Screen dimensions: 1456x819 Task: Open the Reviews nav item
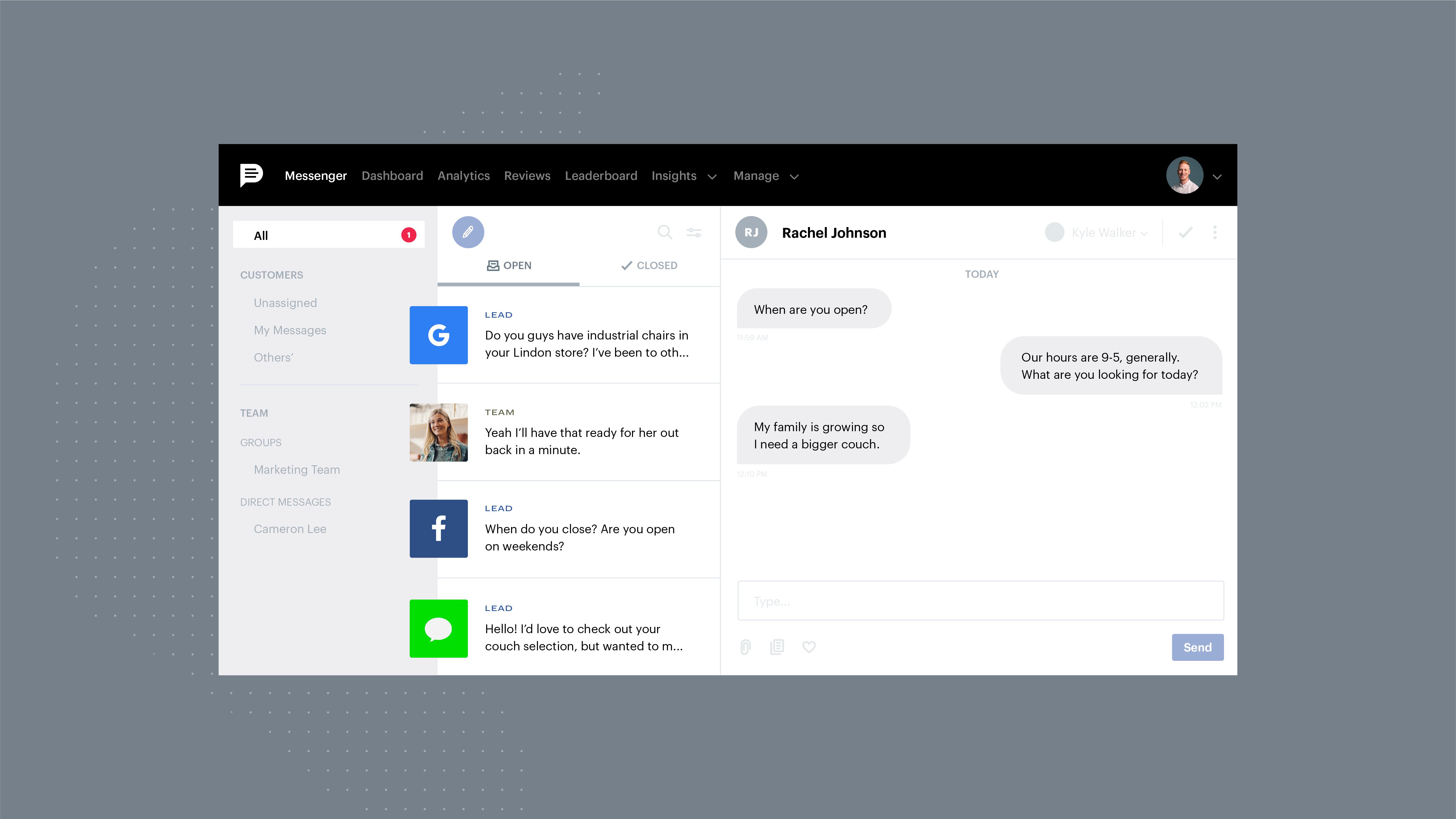[x=527, y=176]
